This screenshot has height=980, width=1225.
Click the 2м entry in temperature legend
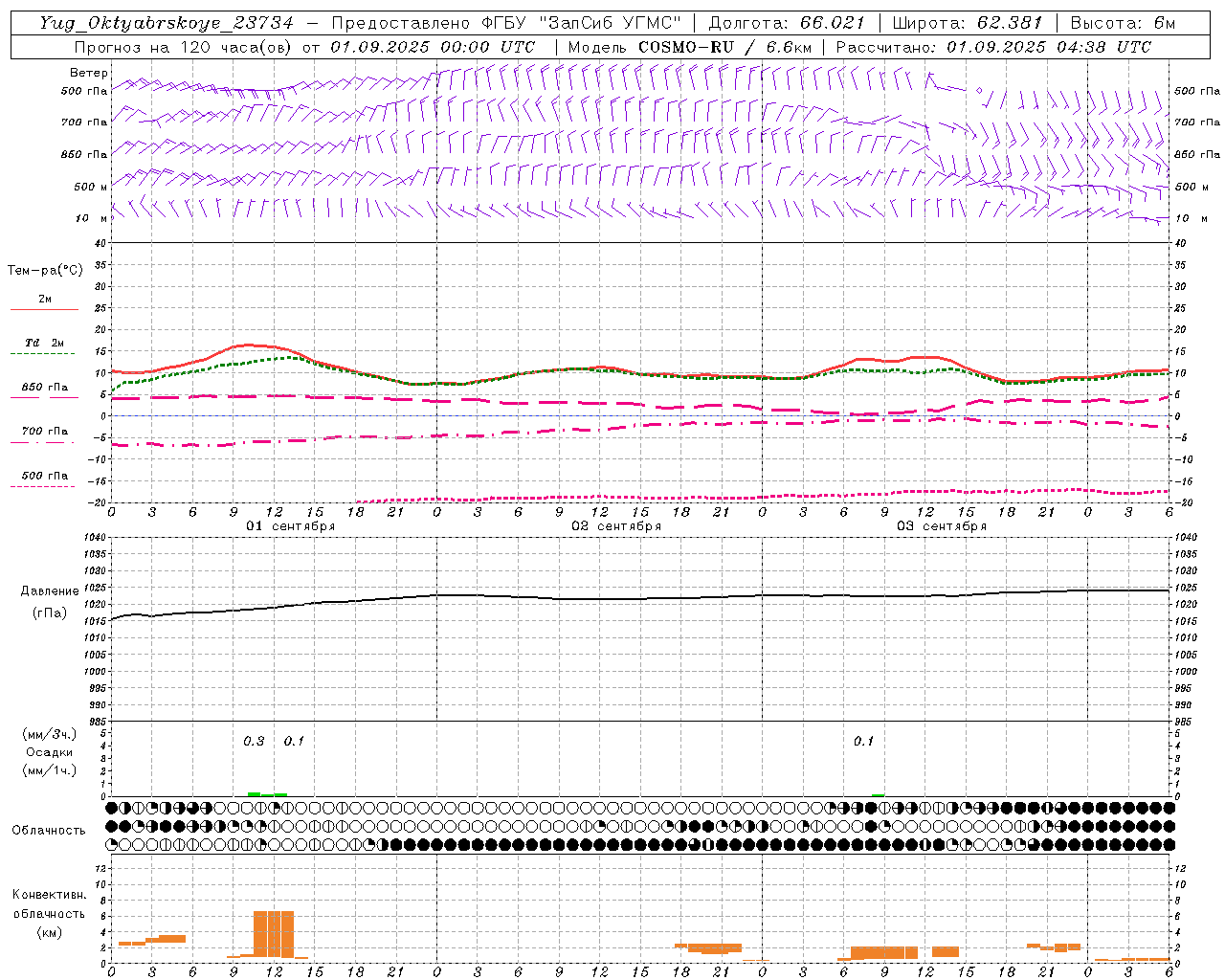(x=45, y=299)
